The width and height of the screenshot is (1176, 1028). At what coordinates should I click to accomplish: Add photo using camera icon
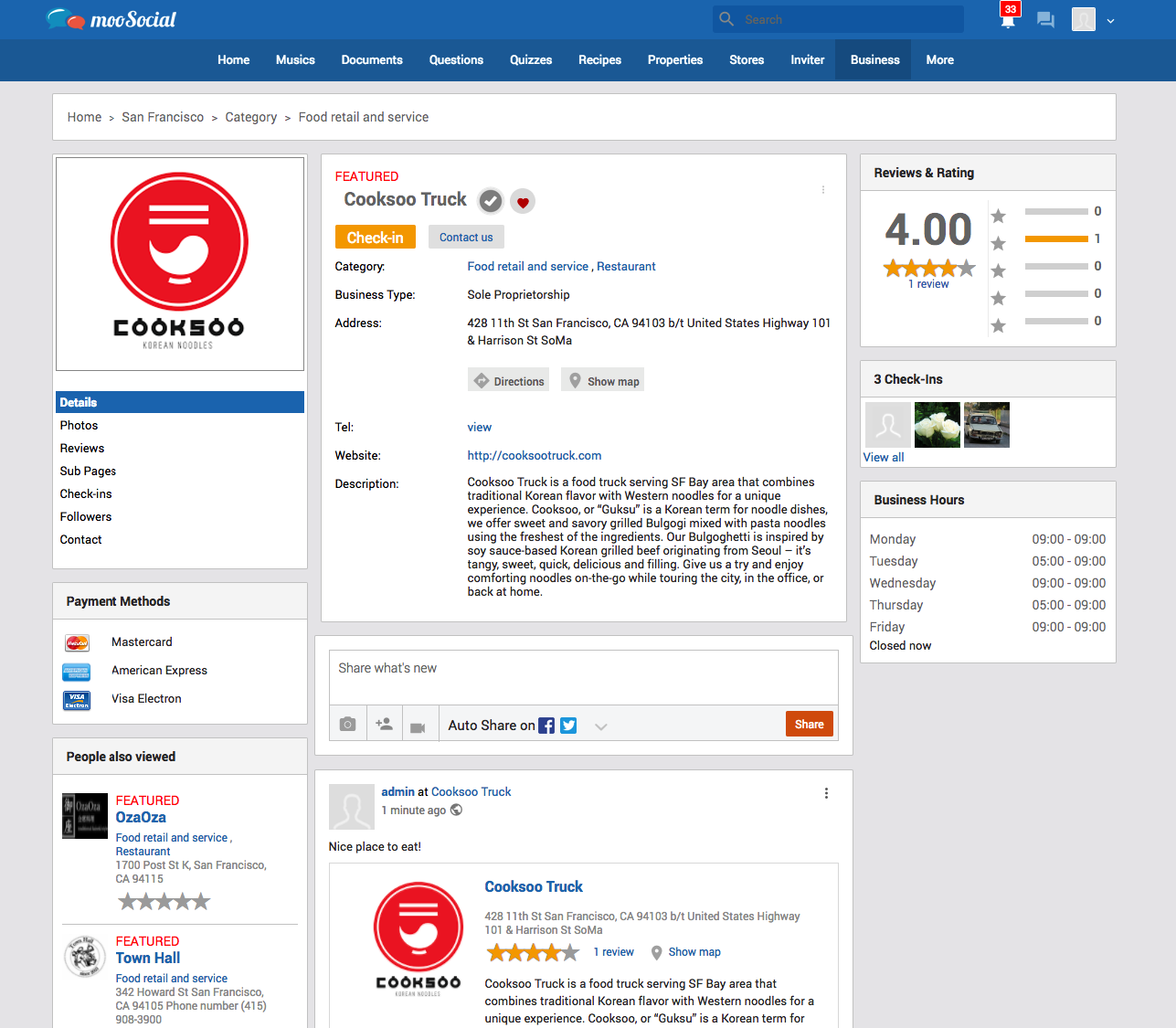pyautogui.click(x=347, y=724)
